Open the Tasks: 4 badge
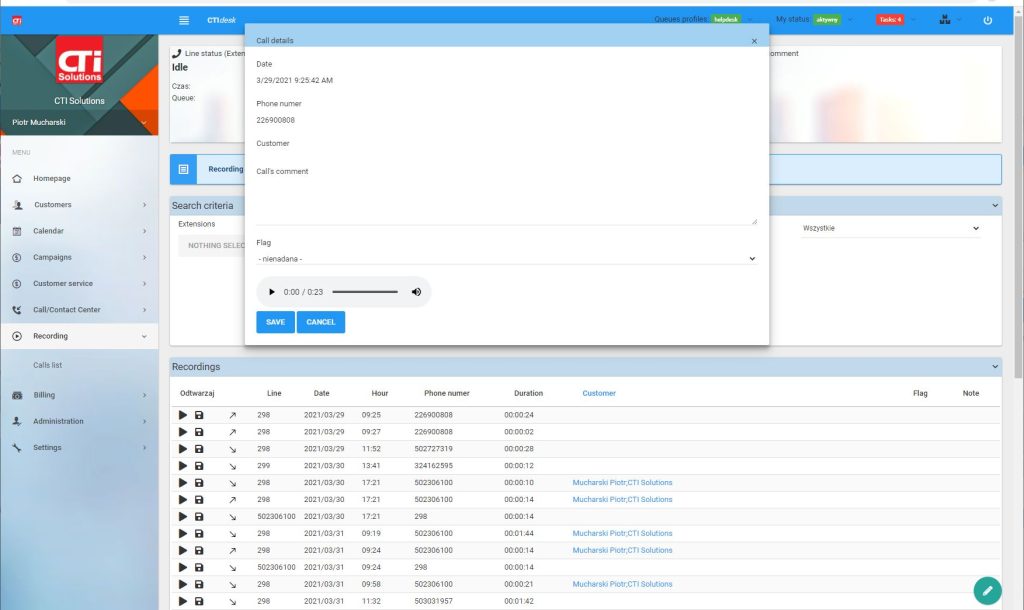The image size is (1024, 610). tap(889, 20)
